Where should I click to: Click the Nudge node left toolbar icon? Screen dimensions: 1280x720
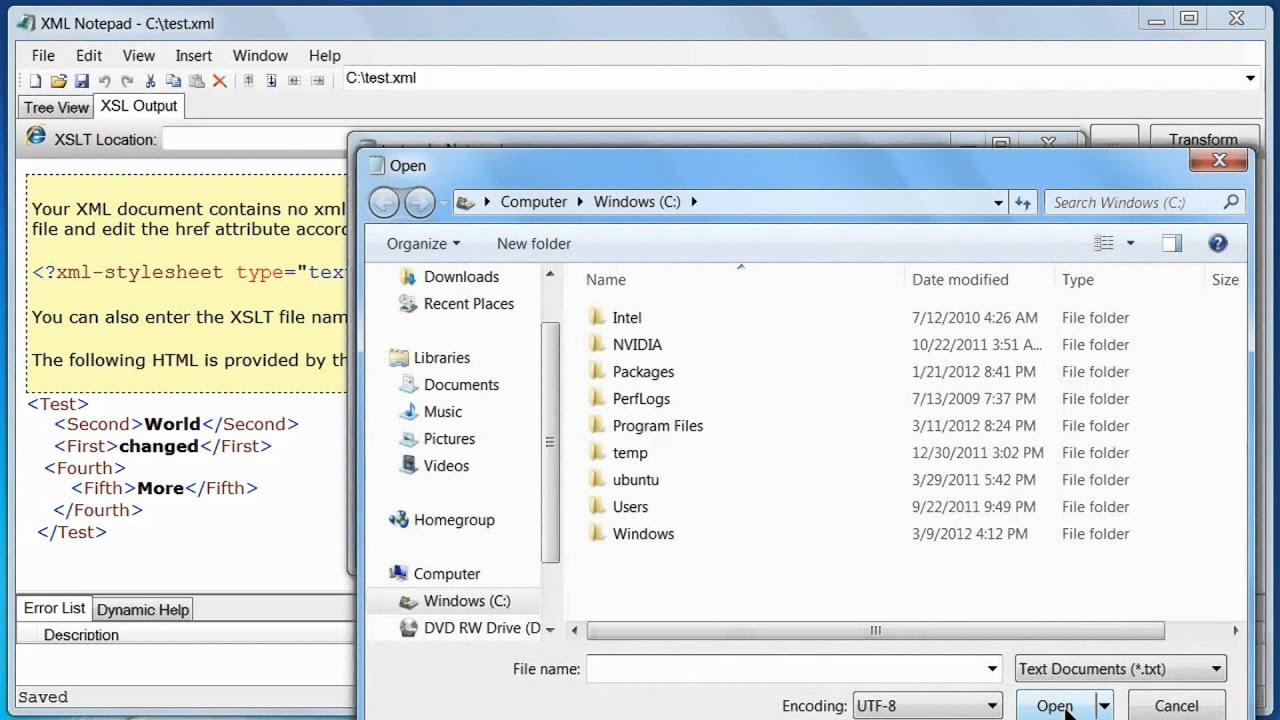294,81
